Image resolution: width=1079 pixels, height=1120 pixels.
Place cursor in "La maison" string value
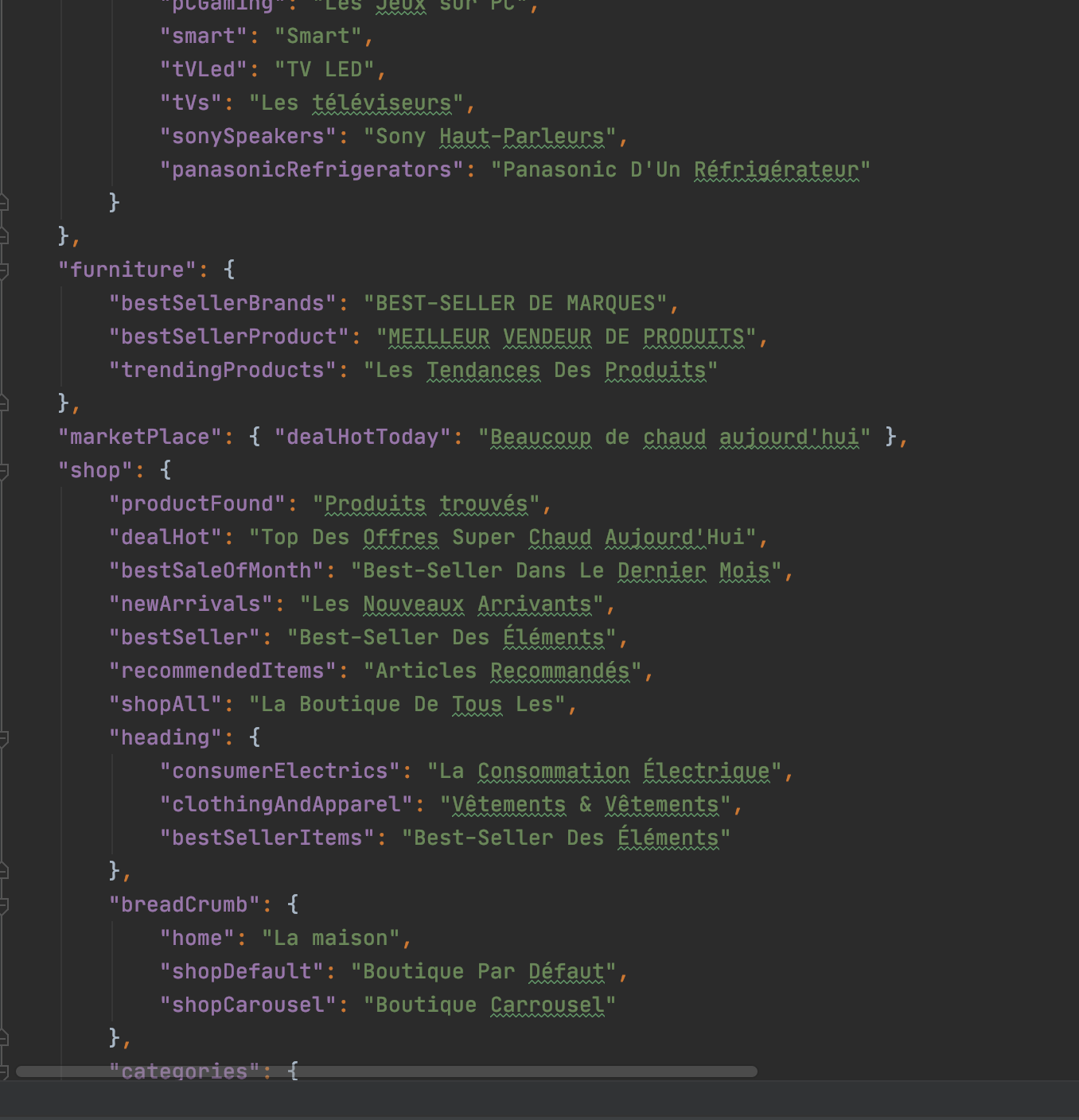point(331,939)
